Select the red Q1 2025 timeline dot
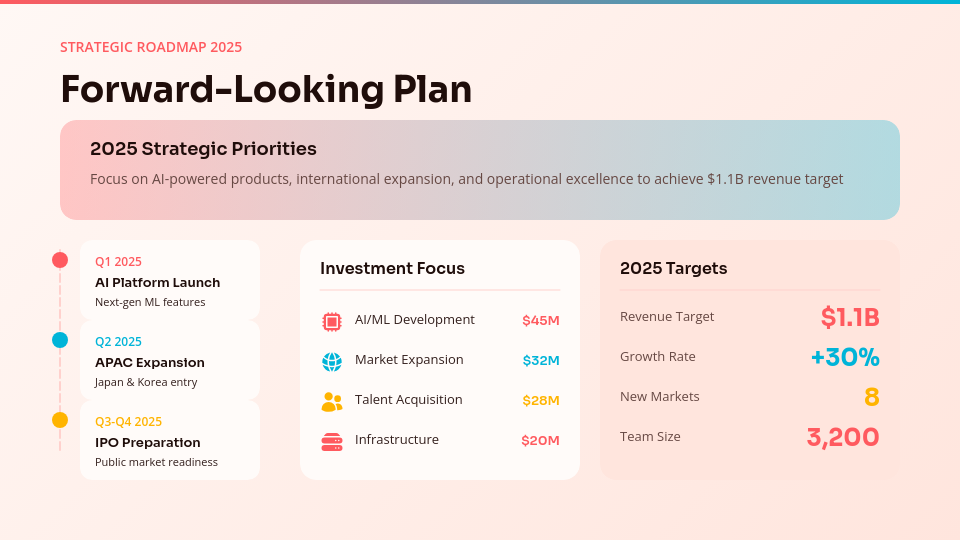Viewport: 960px width, 540px height. coord(60,260)
